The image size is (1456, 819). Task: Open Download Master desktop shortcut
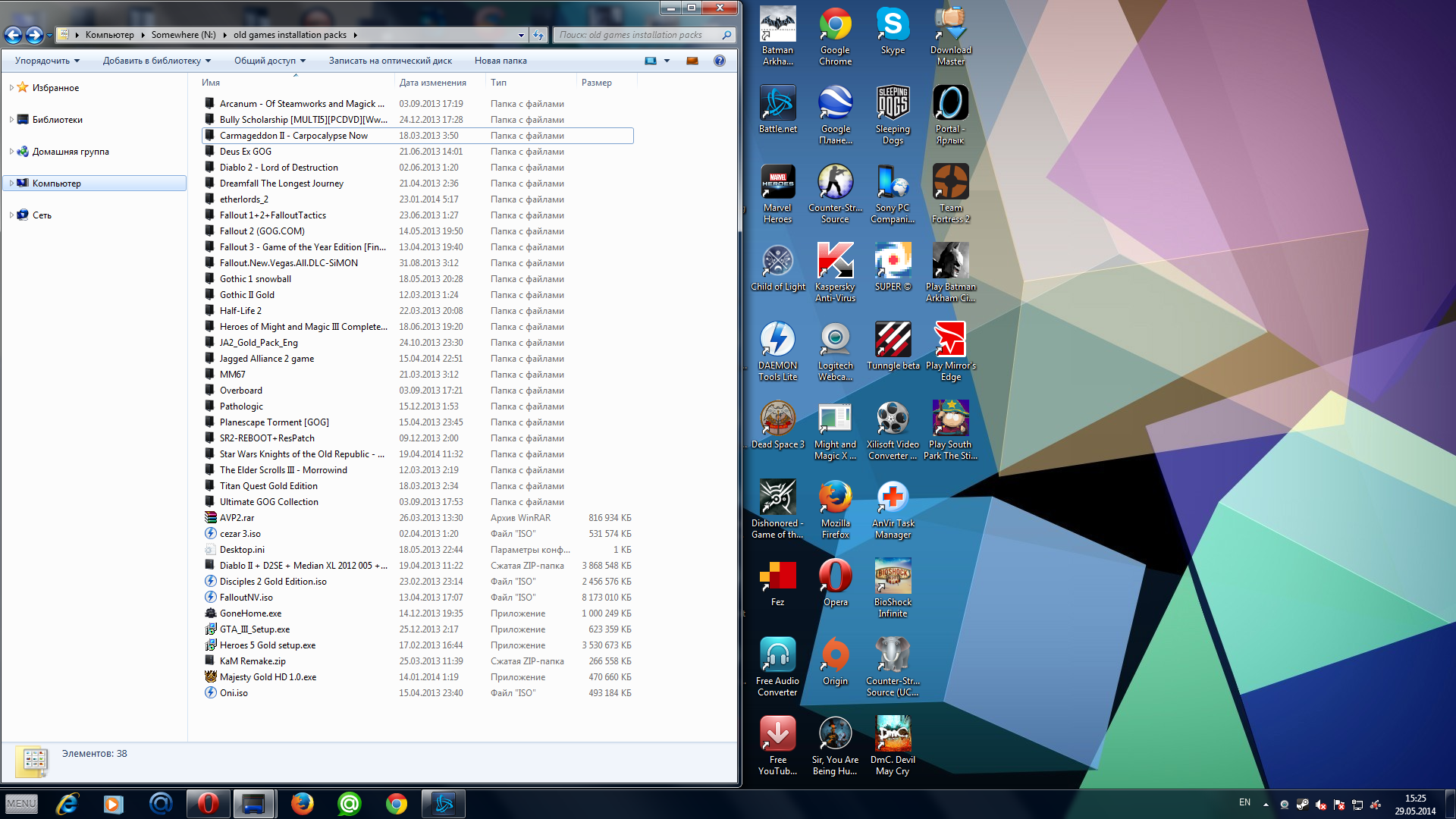pos(950,36)
